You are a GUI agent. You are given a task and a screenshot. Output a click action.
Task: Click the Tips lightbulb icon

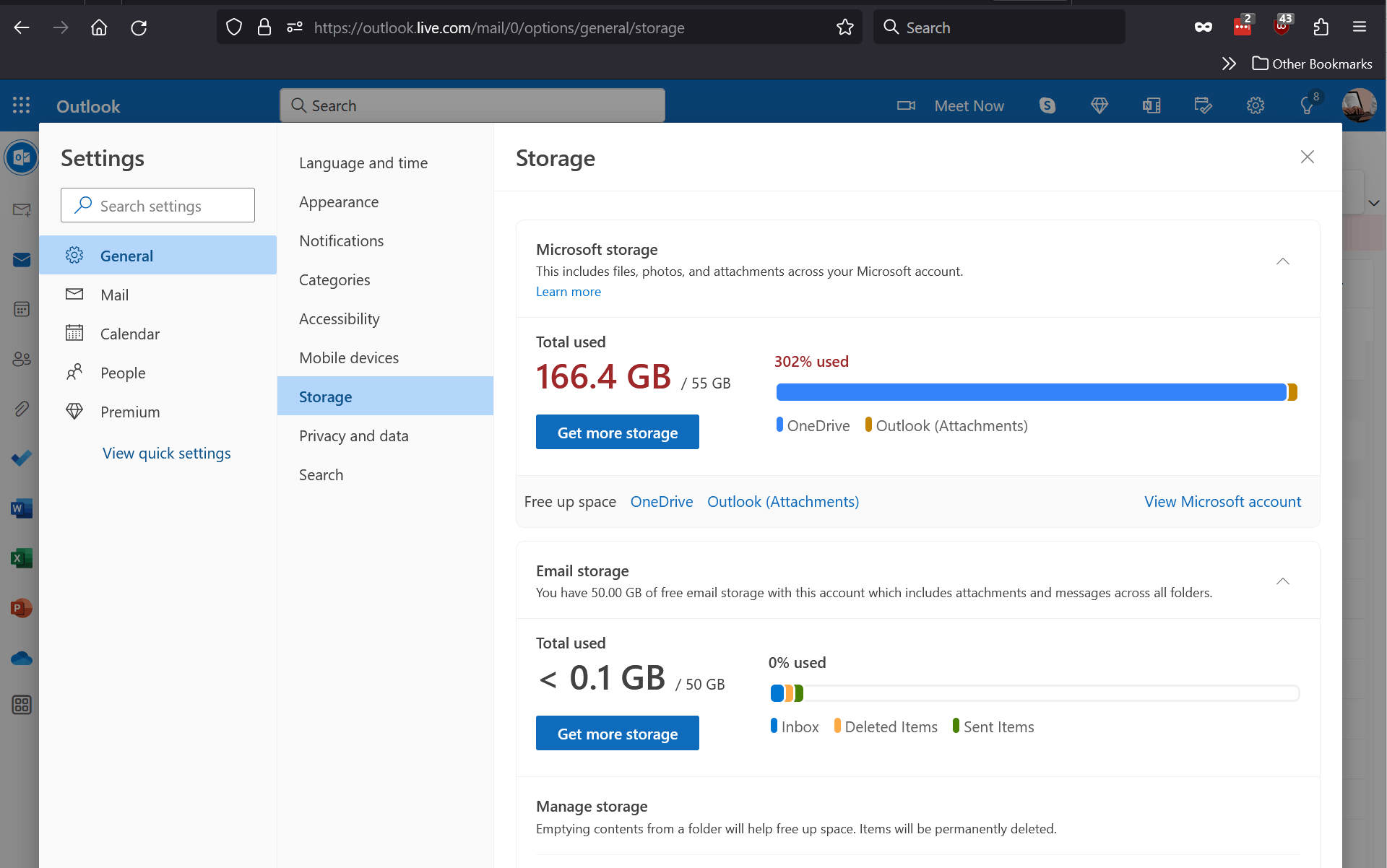click(x=1307, y=106)
